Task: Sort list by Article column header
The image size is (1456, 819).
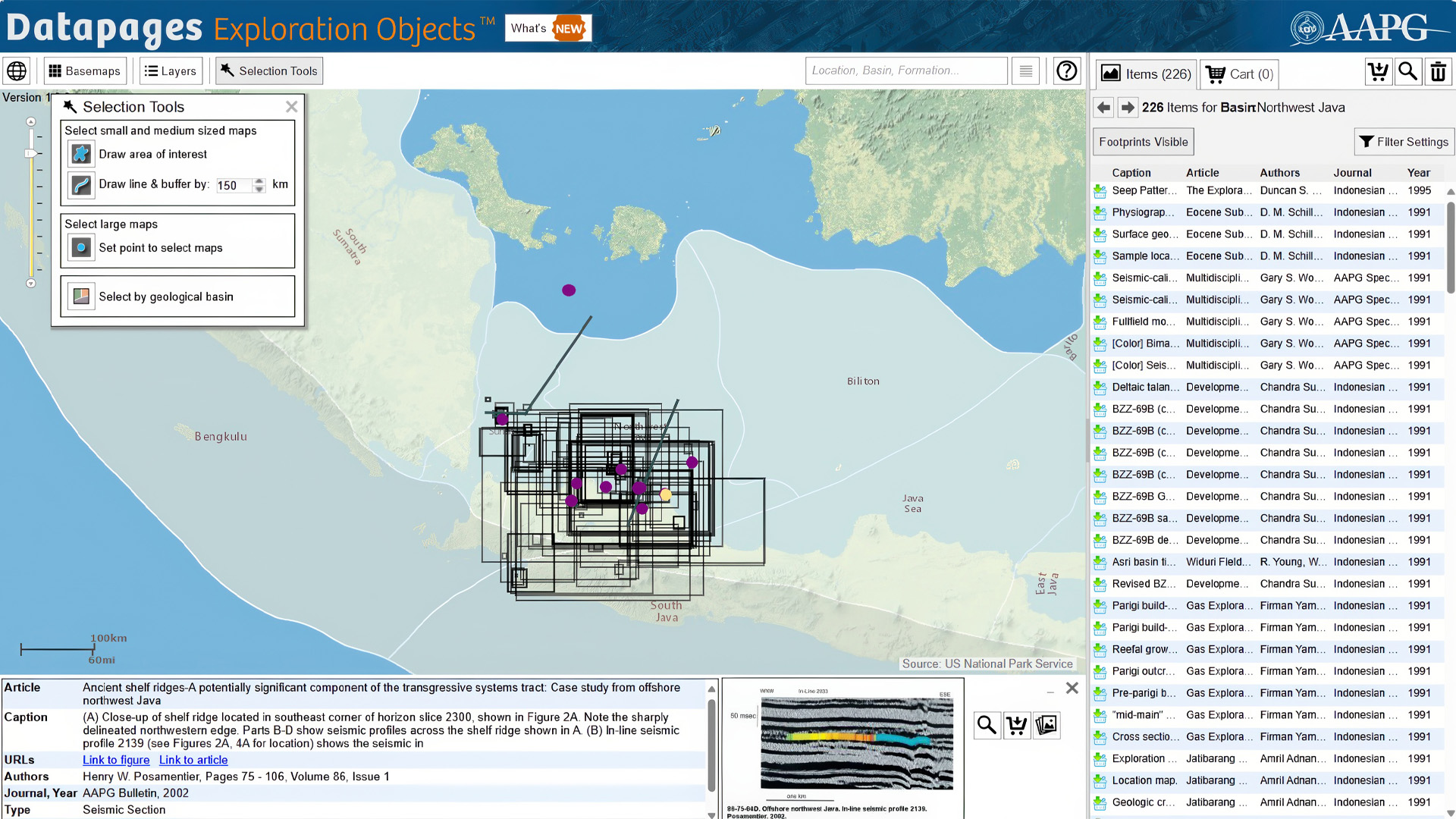Action: 1203,173
